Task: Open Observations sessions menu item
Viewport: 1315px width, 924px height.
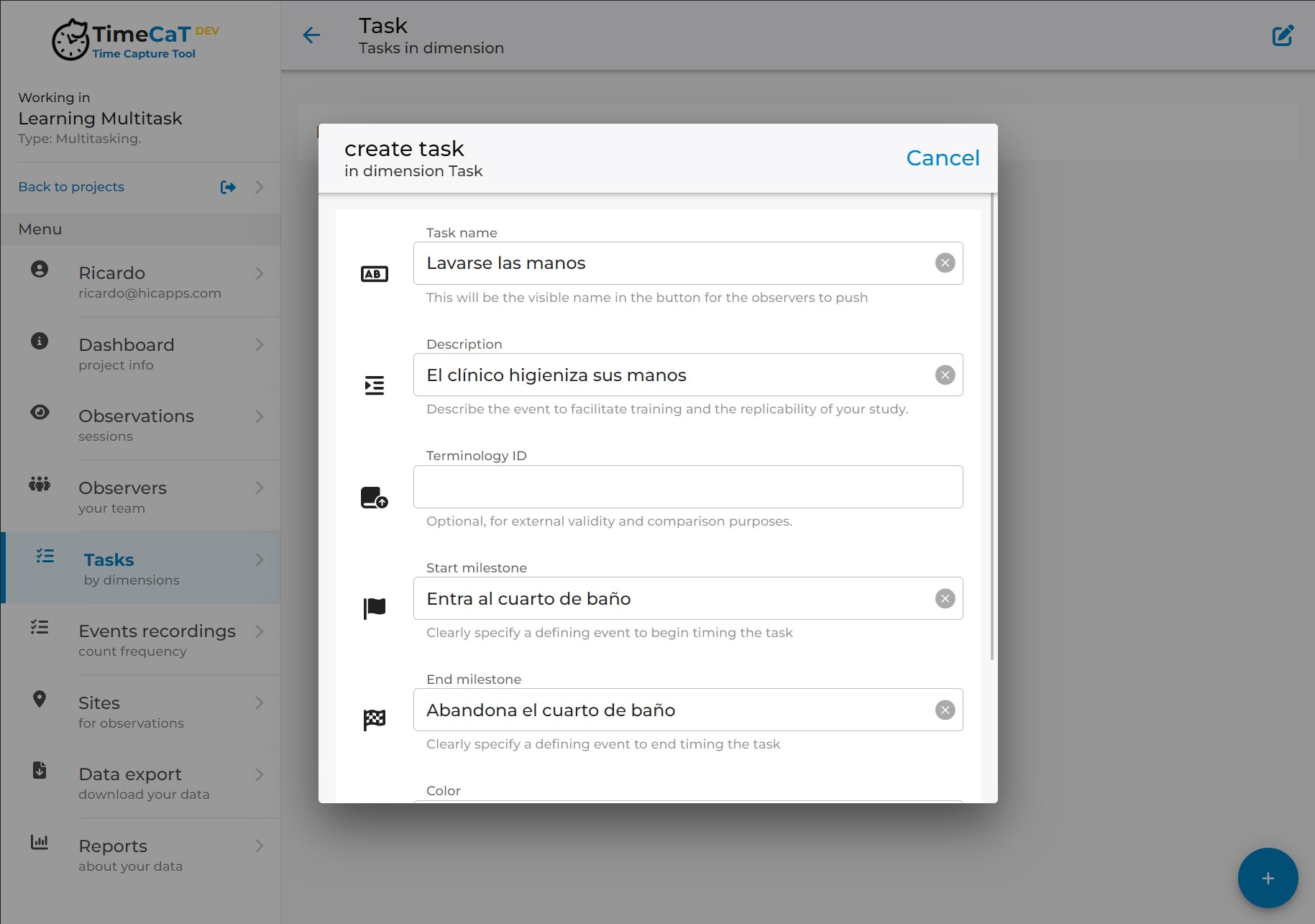Action: click(137, 425)
